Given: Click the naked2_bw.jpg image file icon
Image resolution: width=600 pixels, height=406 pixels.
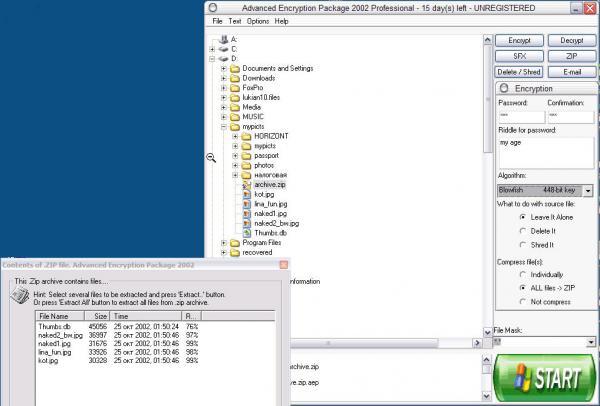Looking at the screenshot, I should 247,223.
